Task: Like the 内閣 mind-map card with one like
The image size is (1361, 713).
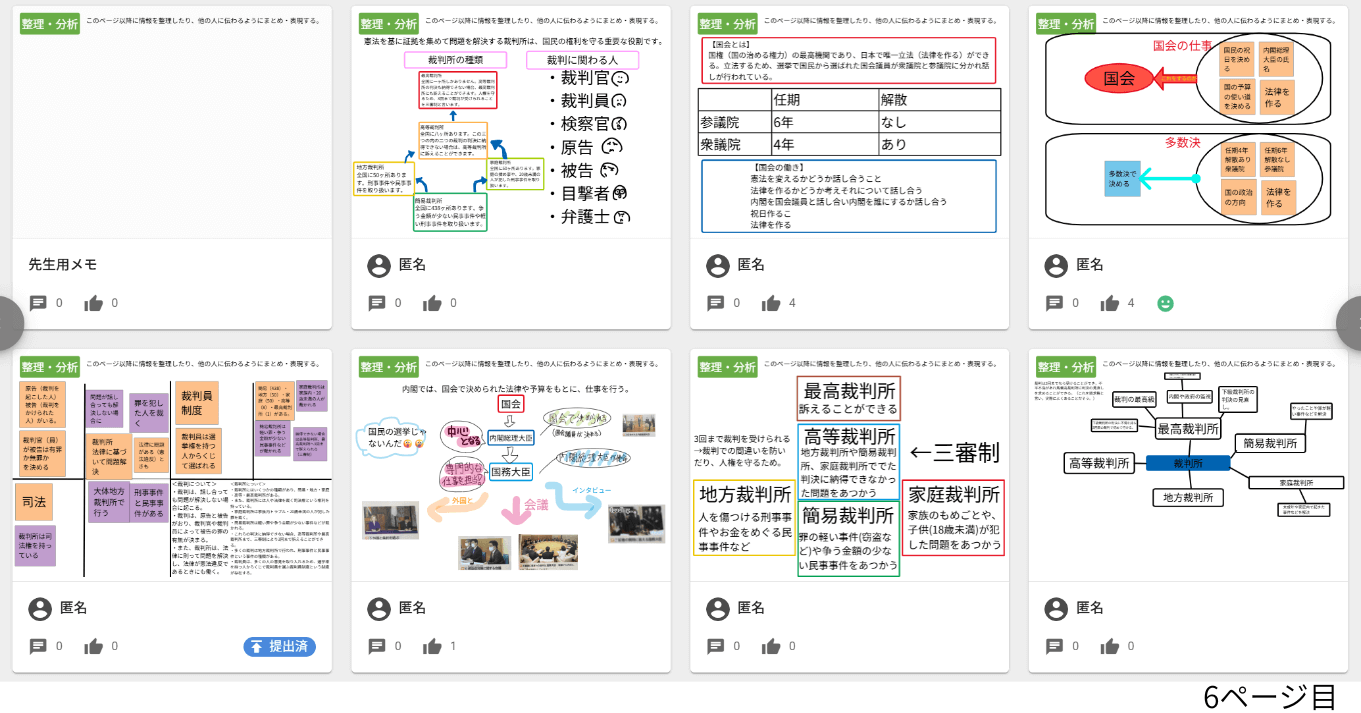Action: [433, 646]
